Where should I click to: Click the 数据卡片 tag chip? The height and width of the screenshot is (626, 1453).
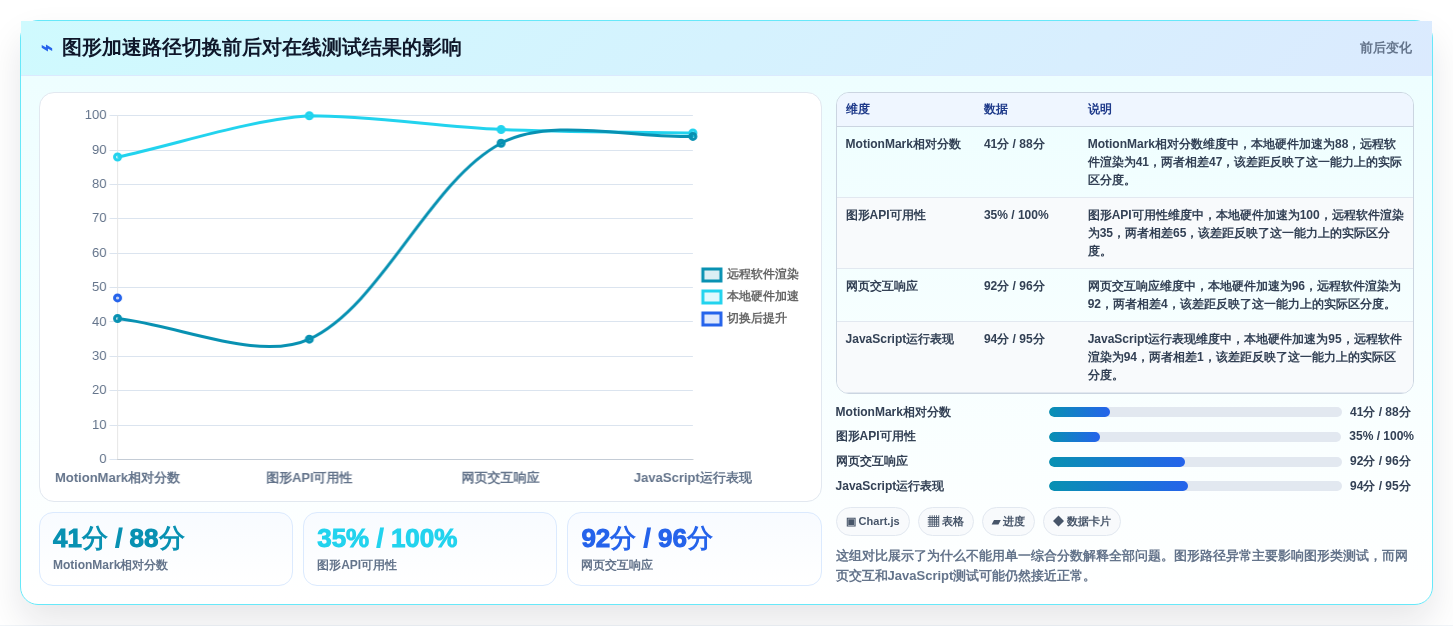pos(1081,521)
